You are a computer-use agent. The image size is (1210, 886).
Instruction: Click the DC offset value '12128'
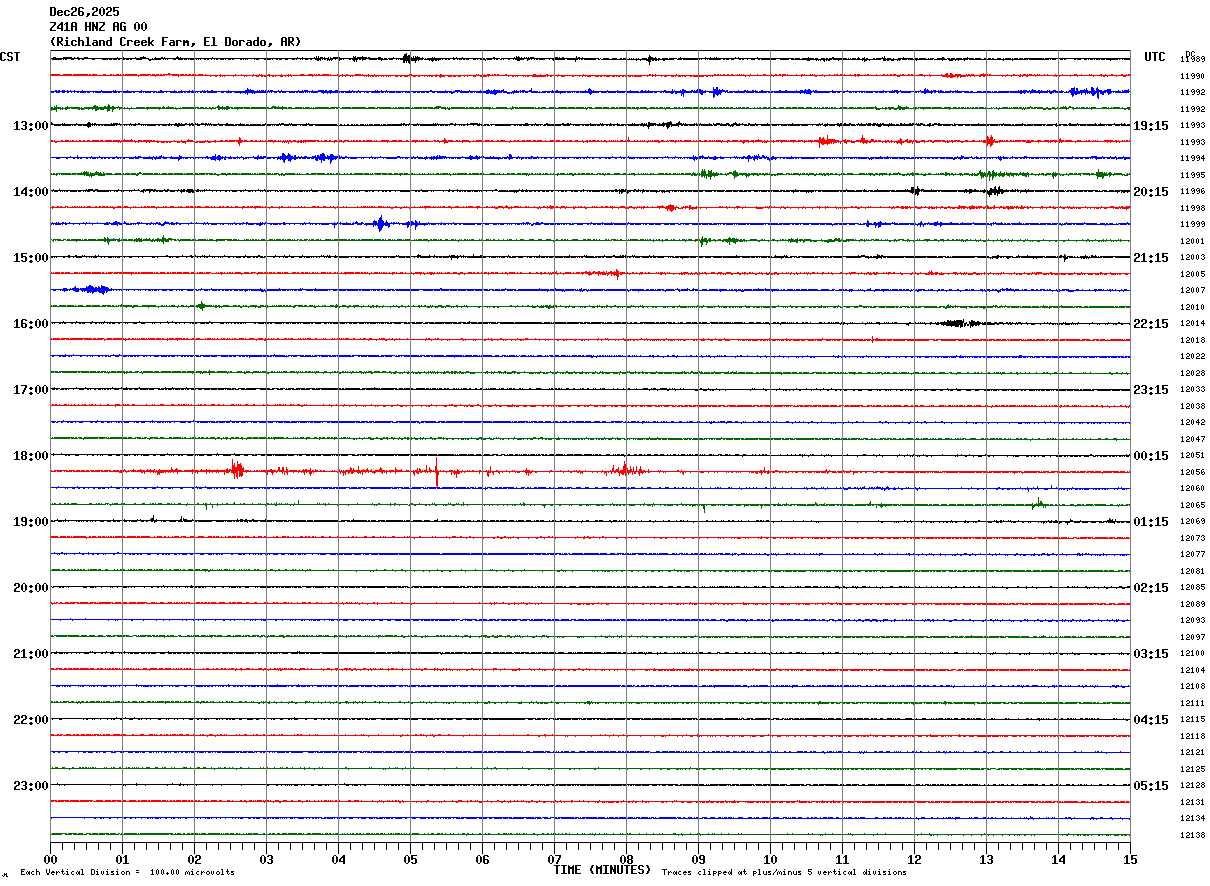[1192, 786]
